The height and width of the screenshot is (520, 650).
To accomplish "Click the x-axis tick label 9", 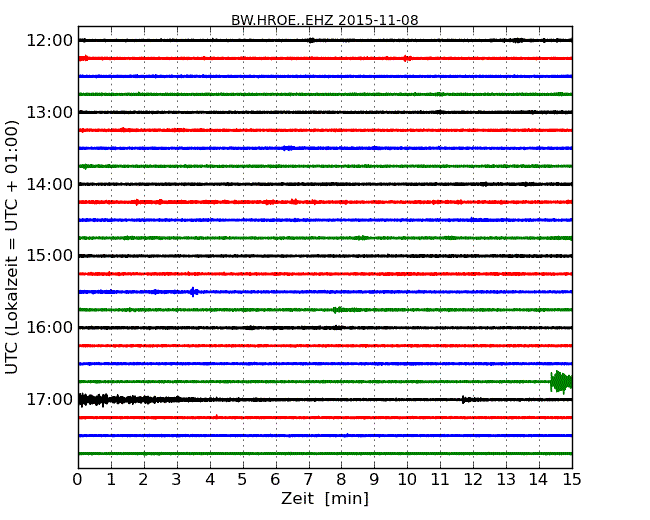I will coord(374,480).
